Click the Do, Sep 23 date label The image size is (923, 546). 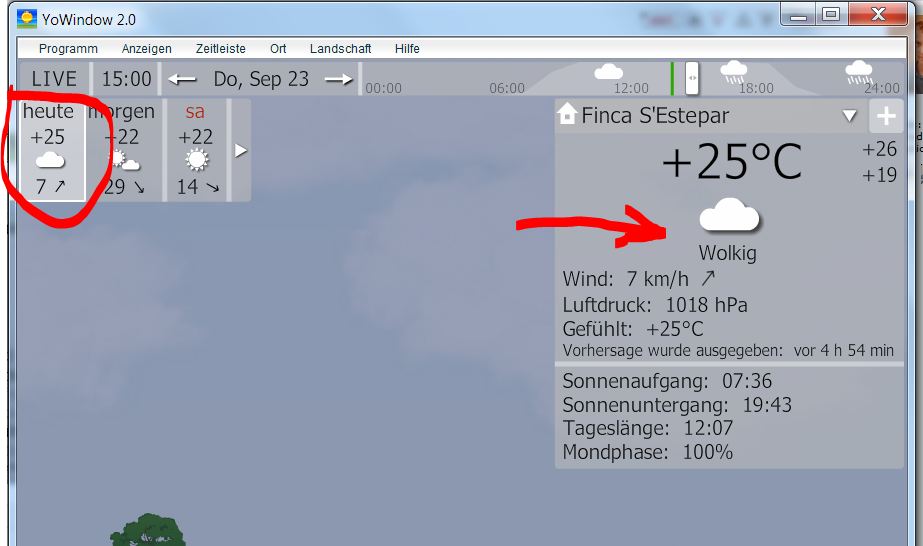261,79
